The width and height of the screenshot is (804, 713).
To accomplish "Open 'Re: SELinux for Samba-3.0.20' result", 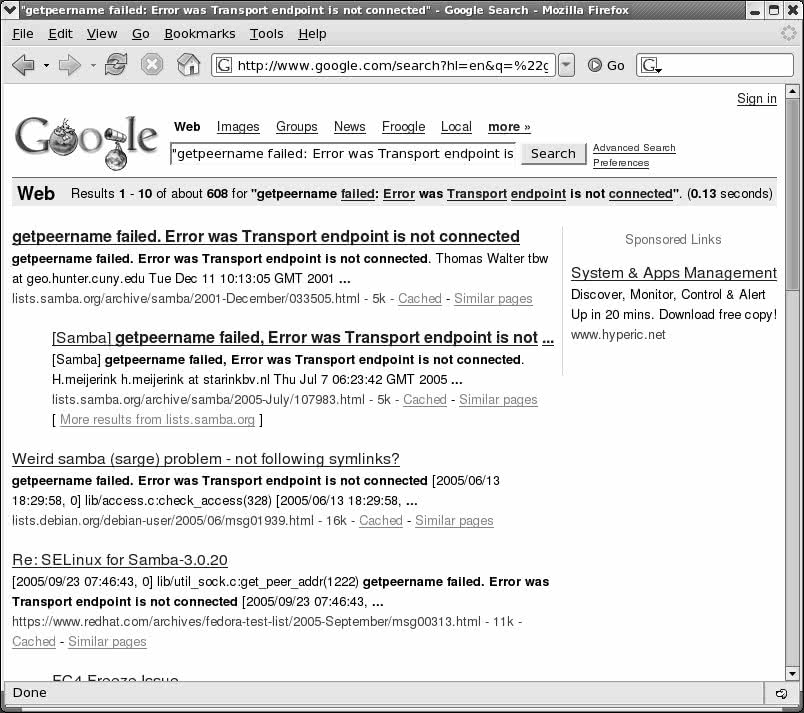I will [119, 560].
